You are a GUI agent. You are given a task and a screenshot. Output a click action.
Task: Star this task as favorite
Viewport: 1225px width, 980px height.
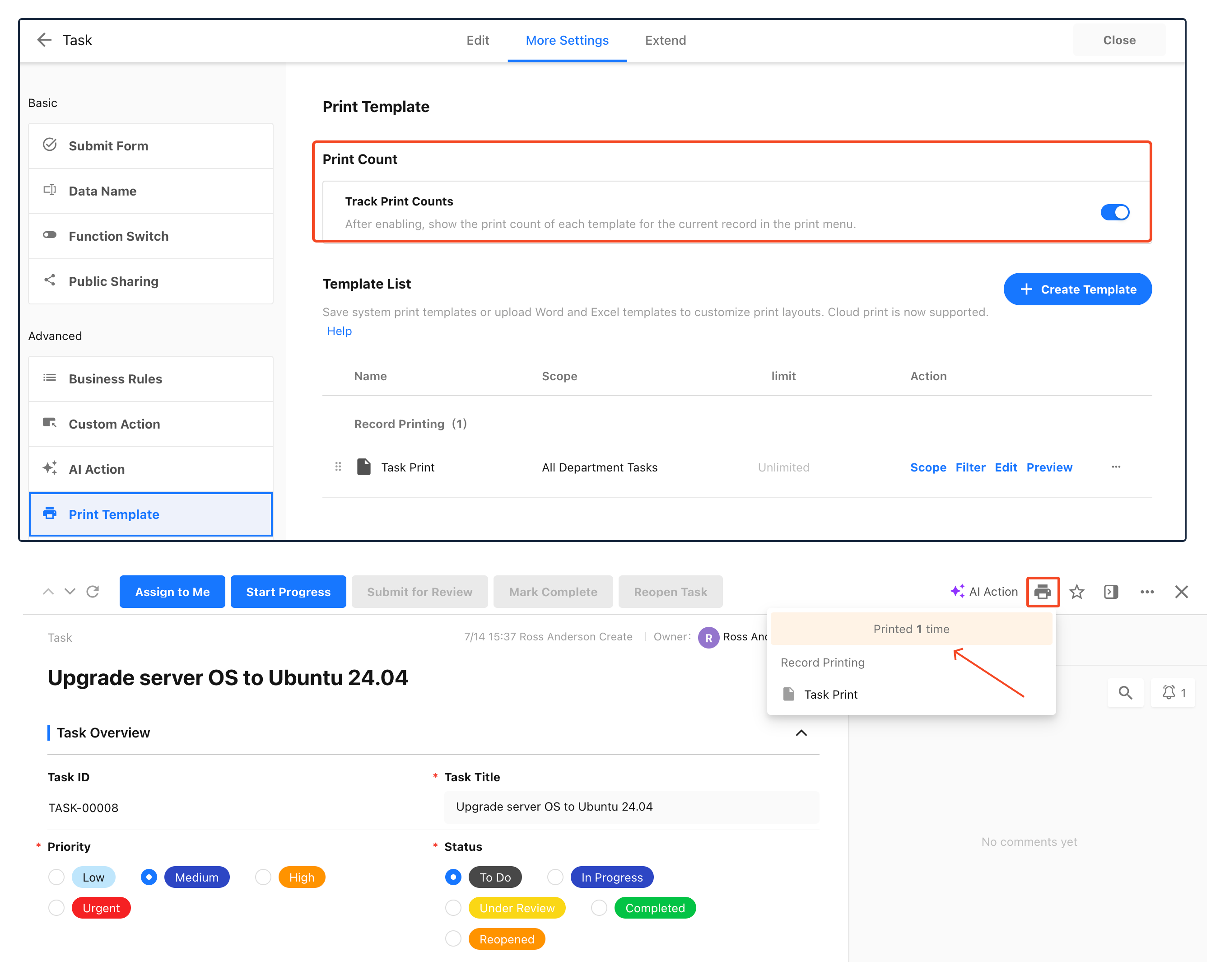1077,592
